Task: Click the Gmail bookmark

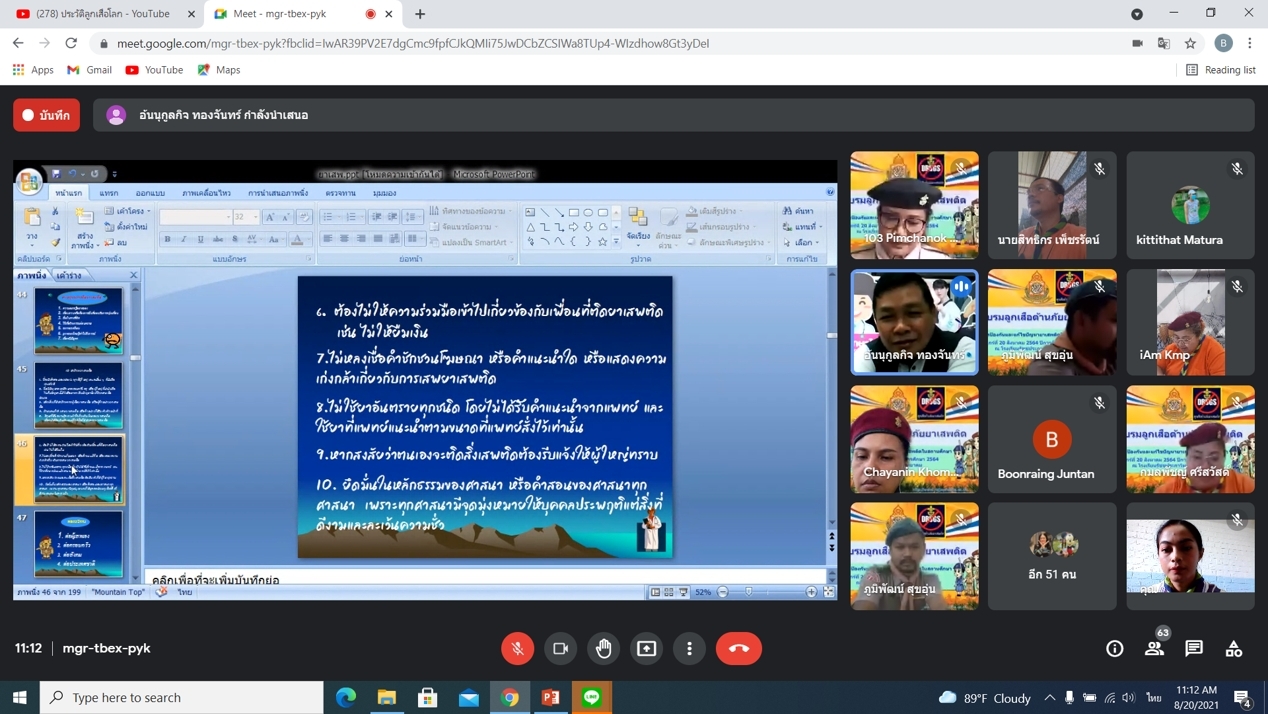Action: pos(89,70)
